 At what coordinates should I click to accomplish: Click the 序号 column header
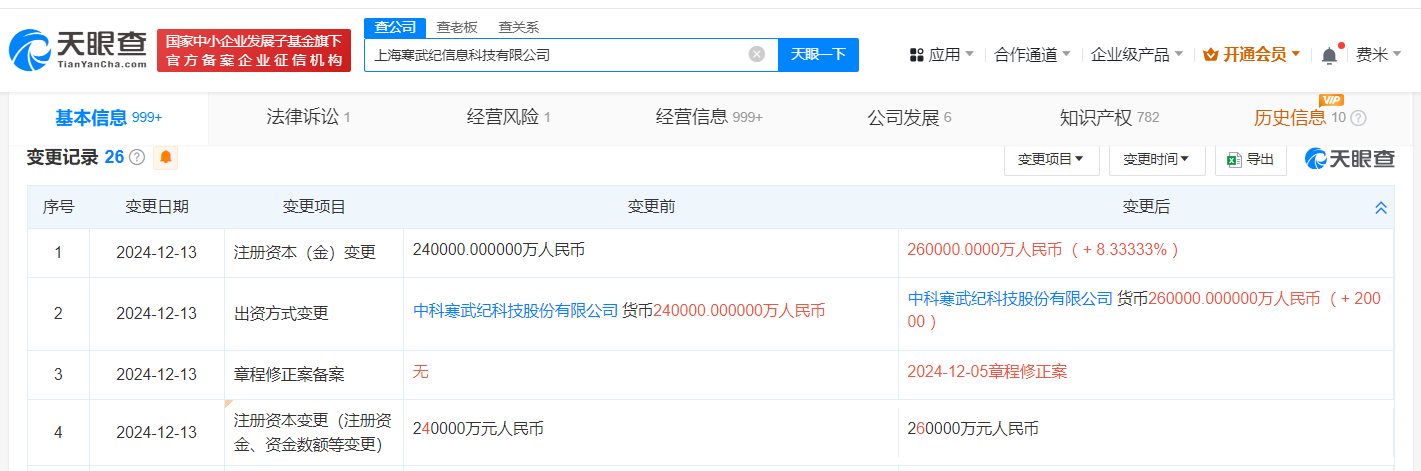[x=58, y=207]
